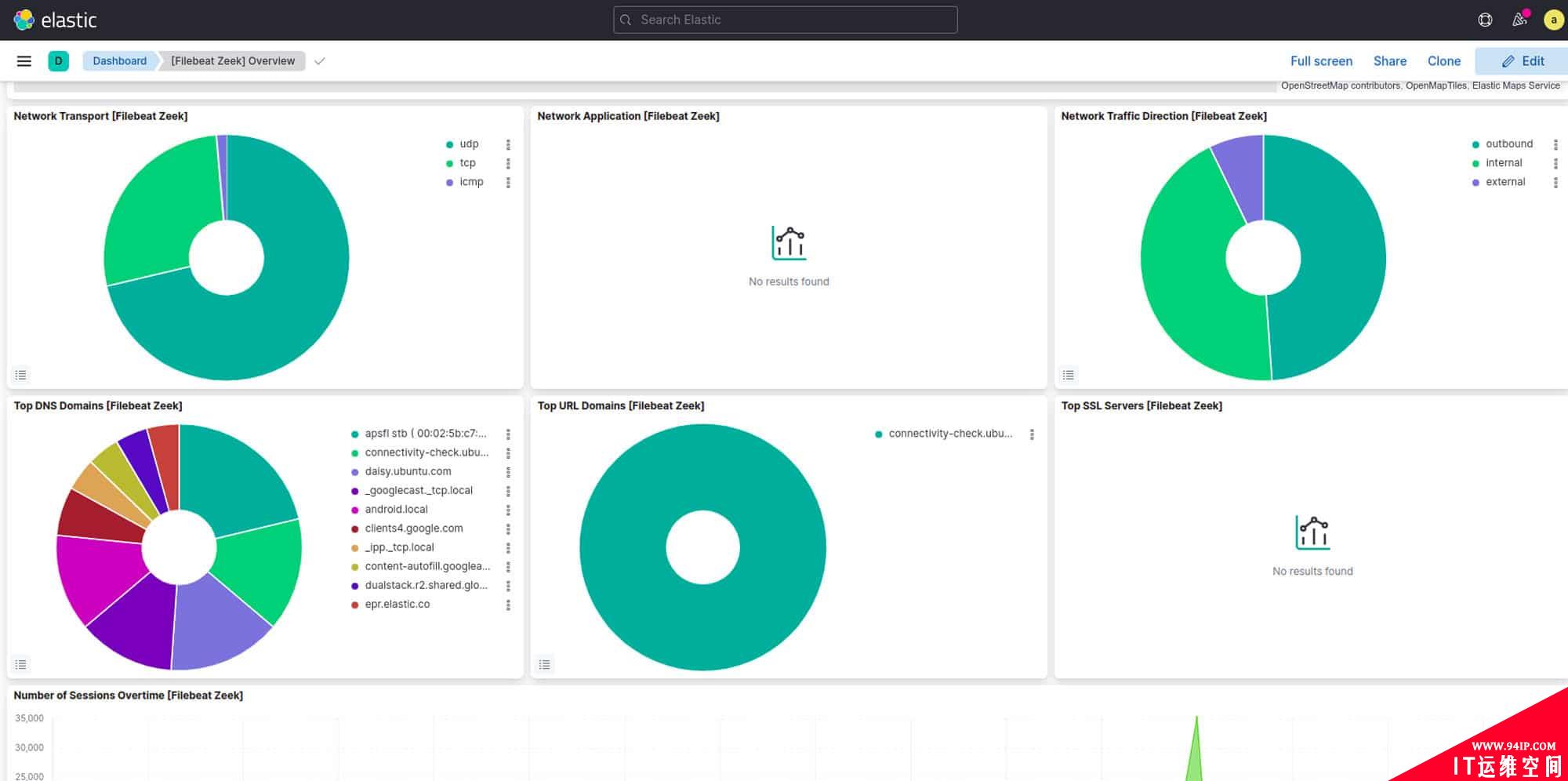Click Number of Sessions Overtime panel title
The image size is (1568, 781).
pos(129,696)
